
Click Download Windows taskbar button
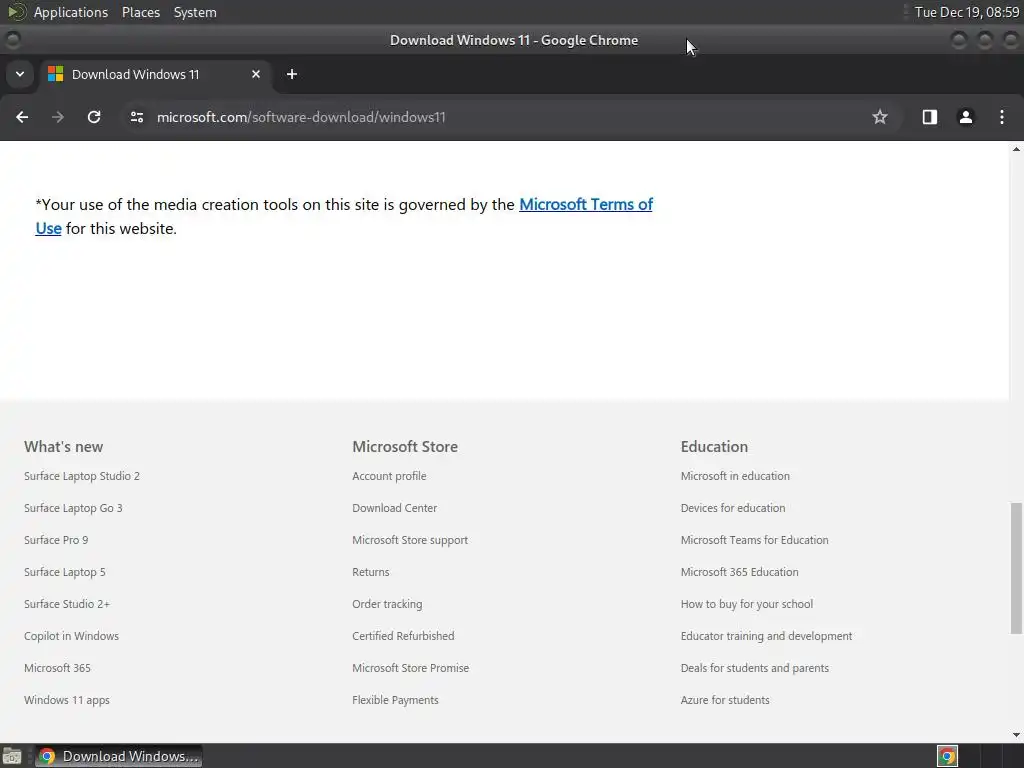(118, 756)
